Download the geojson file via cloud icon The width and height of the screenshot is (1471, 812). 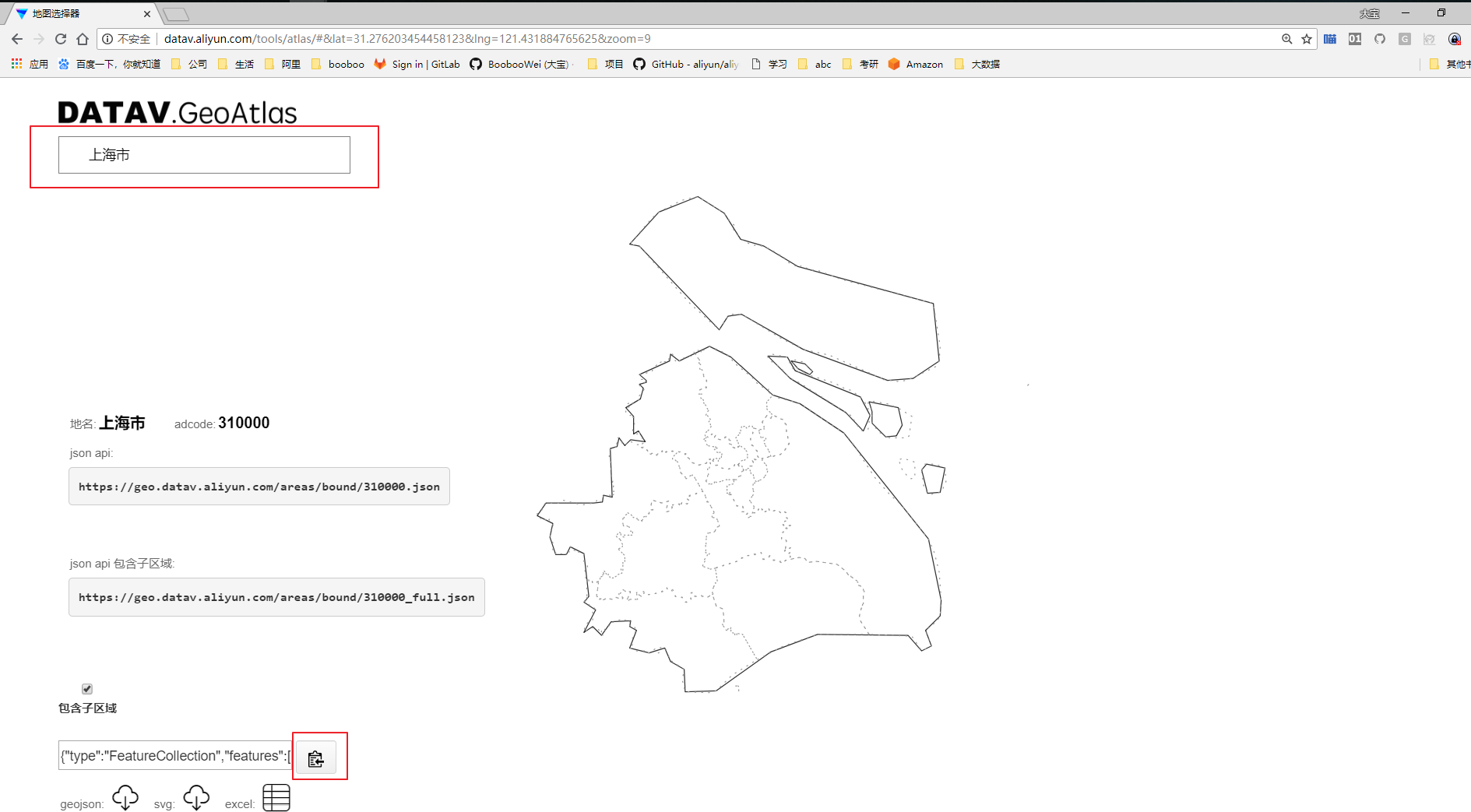point(125,798)
